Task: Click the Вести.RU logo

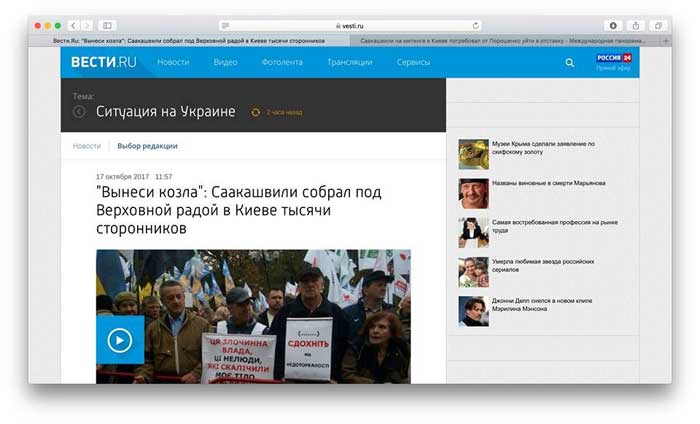Action: pos(102,62)
